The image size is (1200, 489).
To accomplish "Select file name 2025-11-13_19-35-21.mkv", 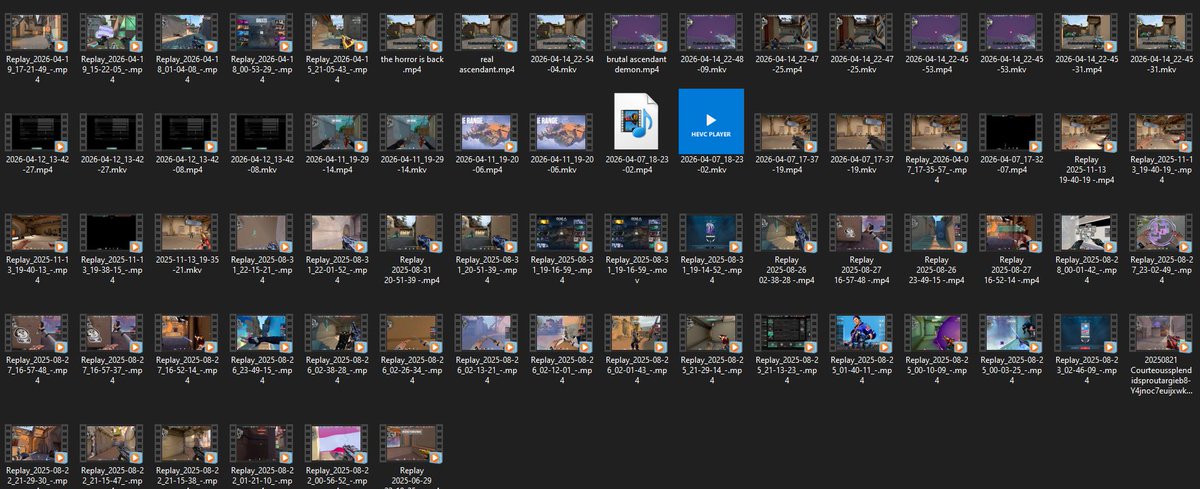I will click(x=186, y=264).
